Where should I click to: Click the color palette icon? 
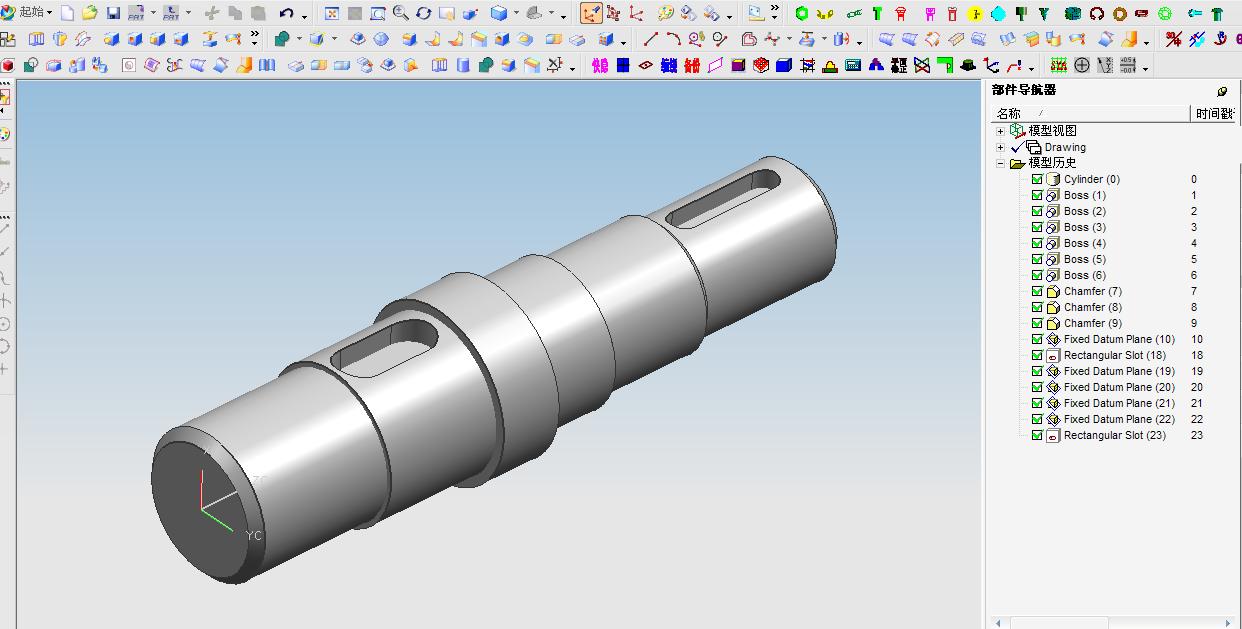[x=665, y=13]
